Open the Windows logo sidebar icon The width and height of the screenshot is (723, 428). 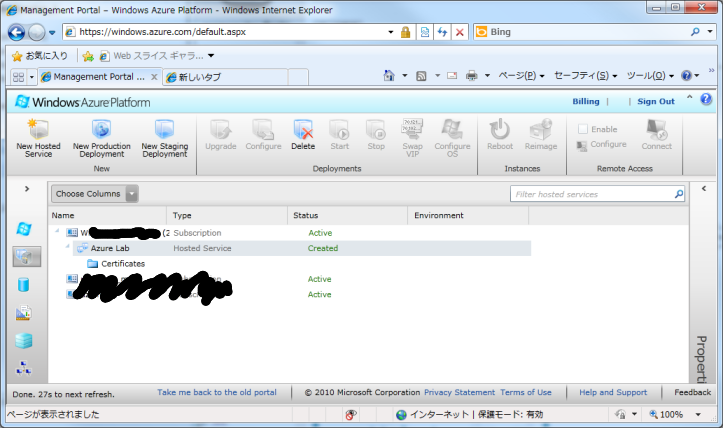click(x=24, y=229)
